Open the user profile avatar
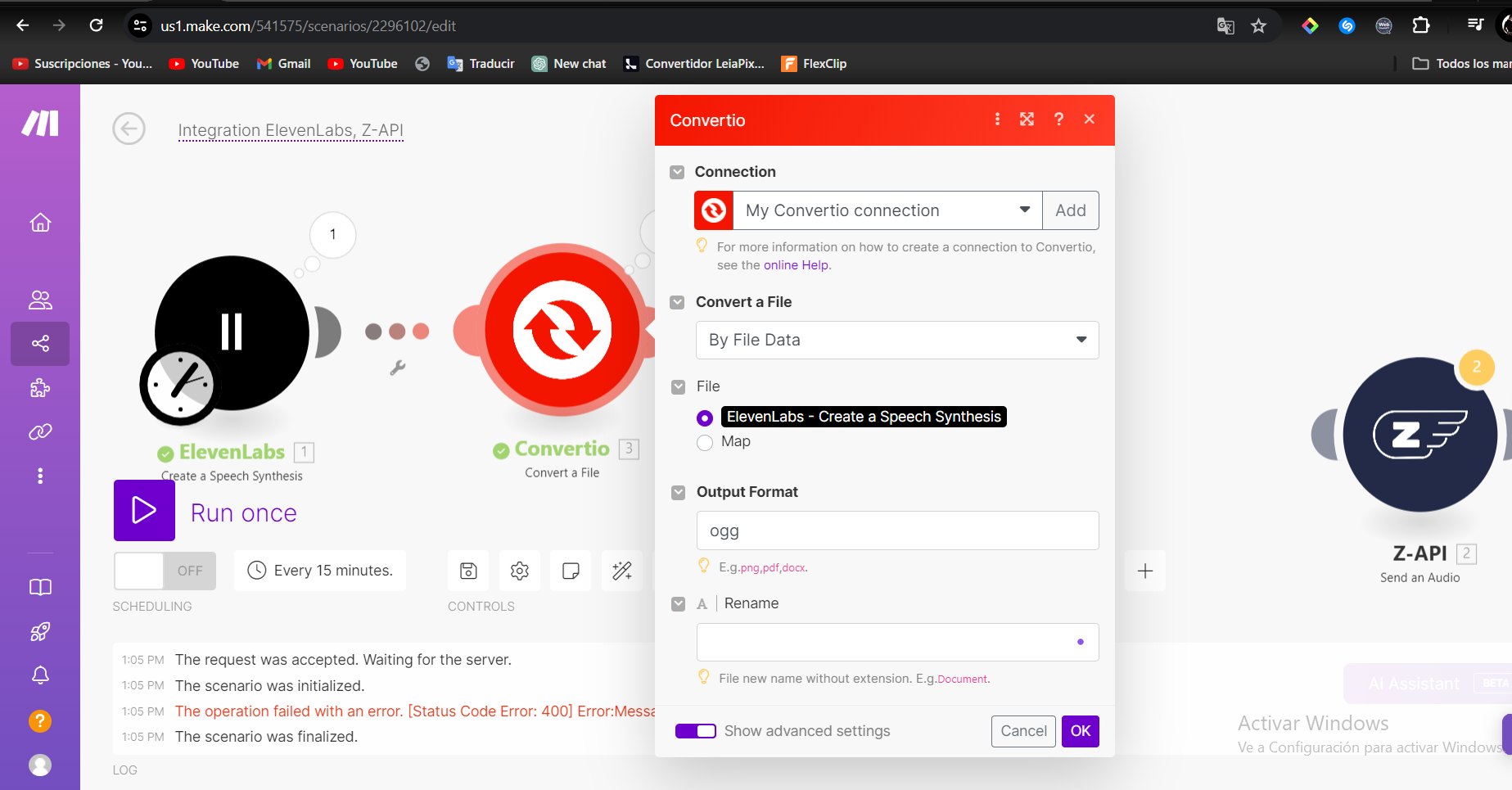The width and height of the screenshot is (1512, 790). (40, 765)
